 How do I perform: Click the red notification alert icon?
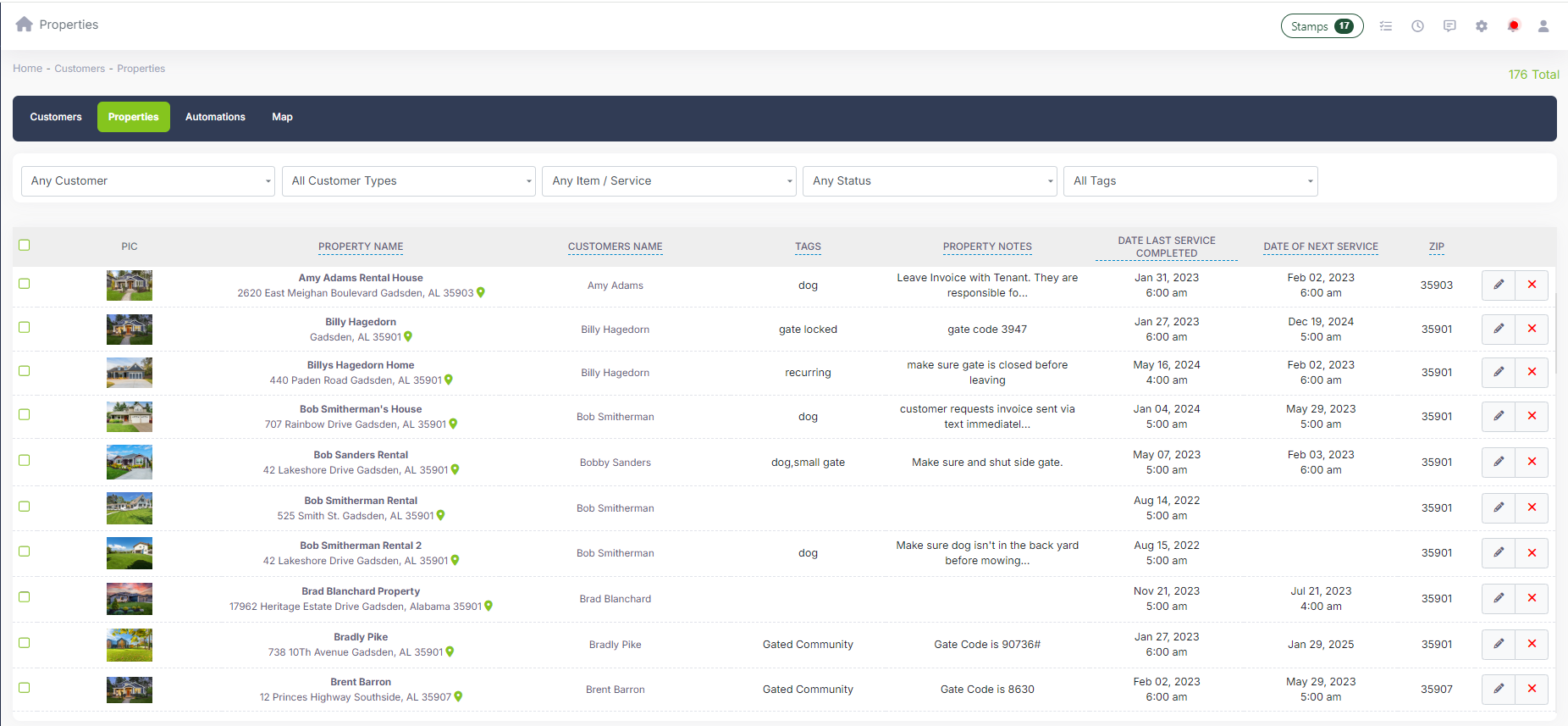click(x=1513, y=26)
